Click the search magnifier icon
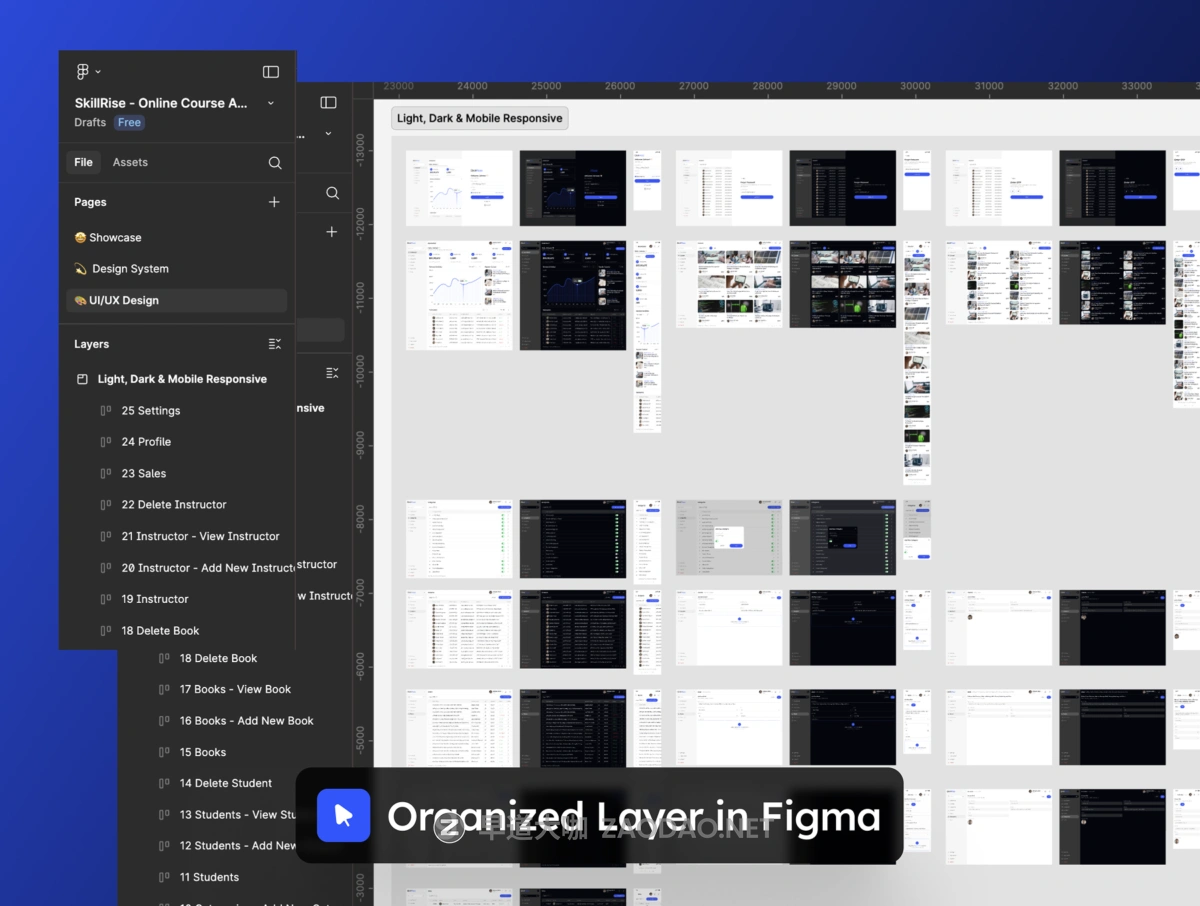This screenshot has width=1200, height=906. [x=275, y=163]
